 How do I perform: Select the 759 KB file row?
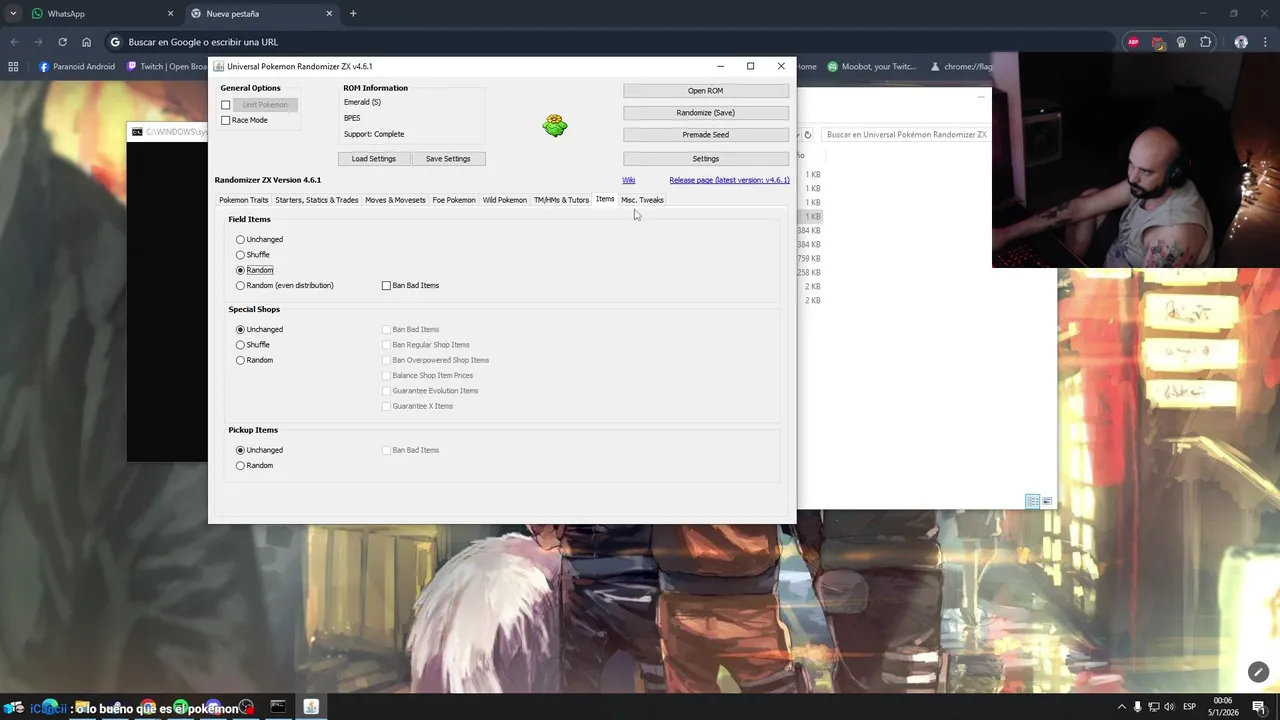coord(808,259)
